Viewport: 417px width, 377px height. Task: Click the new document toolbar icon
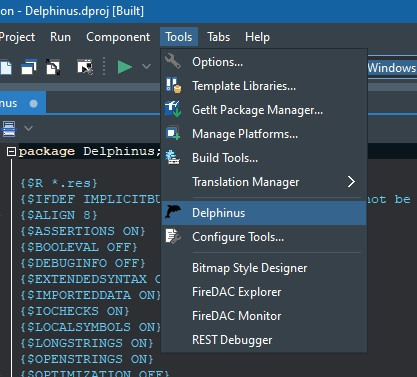pos(6,67)
